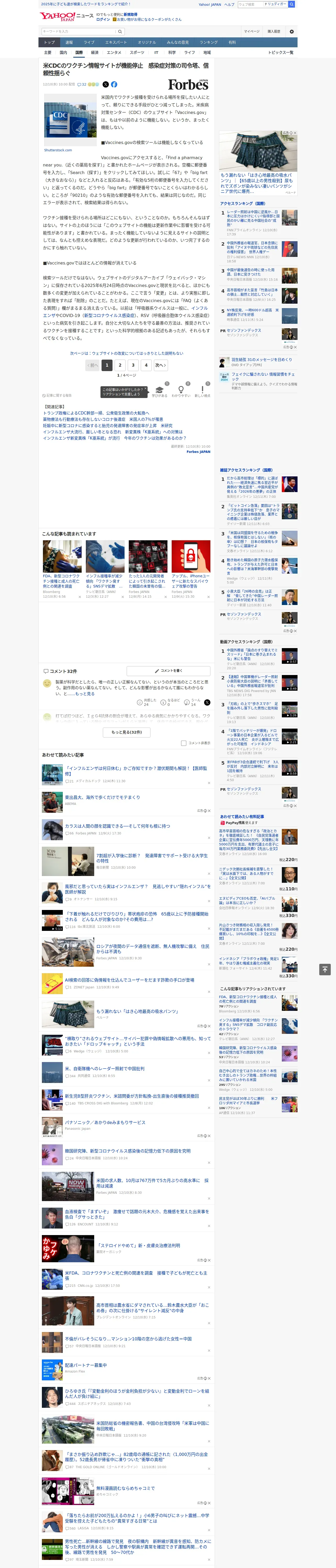Close the underwear ad in sidebar
The width and height of the screenshot is (336, 1568).
pos(295,133)
